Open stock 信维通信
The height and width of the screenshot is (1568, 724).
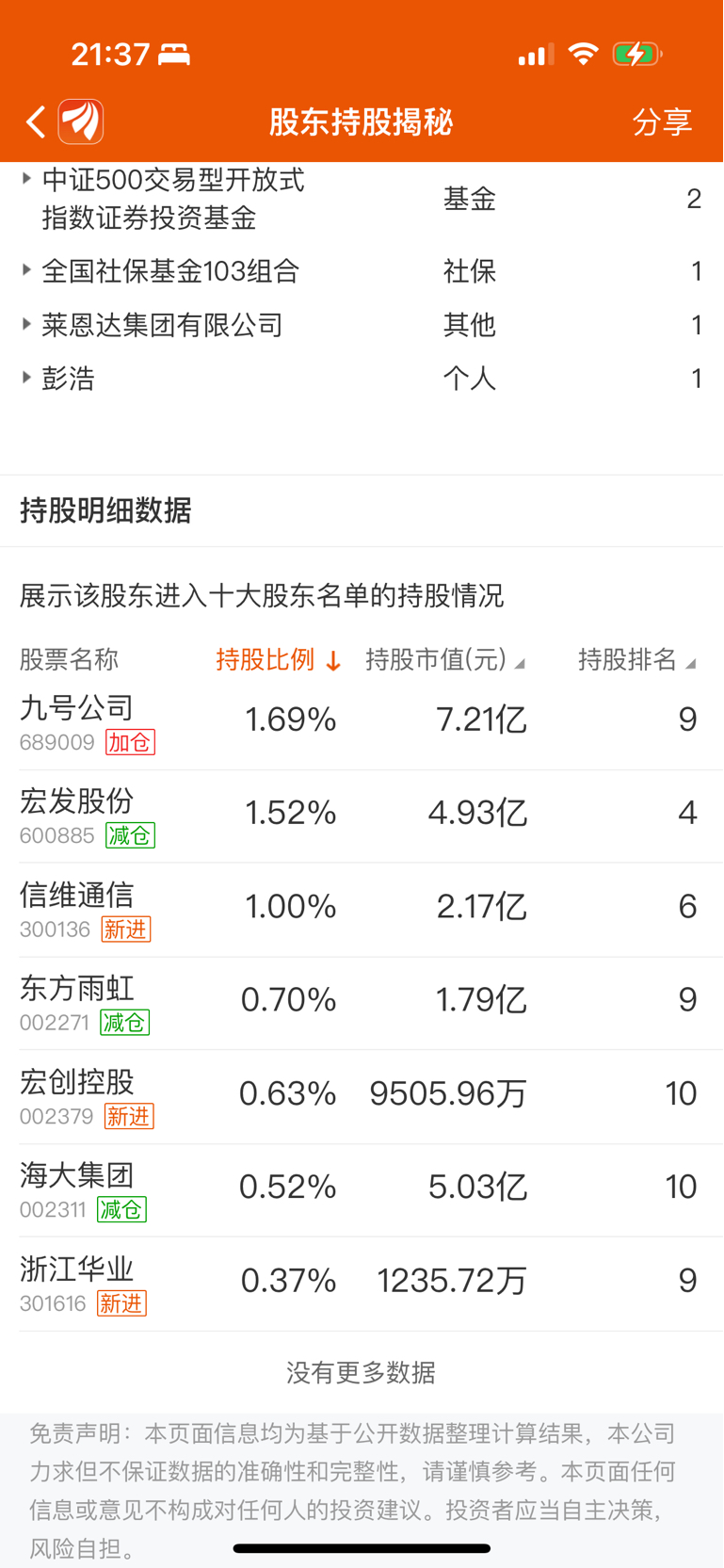coord(76,894)
